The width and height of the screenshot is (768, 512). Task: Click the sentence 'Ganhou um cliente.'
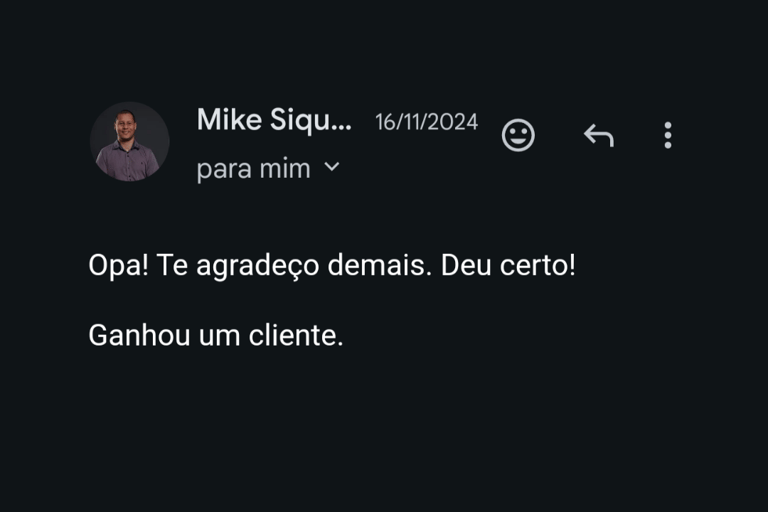click(216, 336)
